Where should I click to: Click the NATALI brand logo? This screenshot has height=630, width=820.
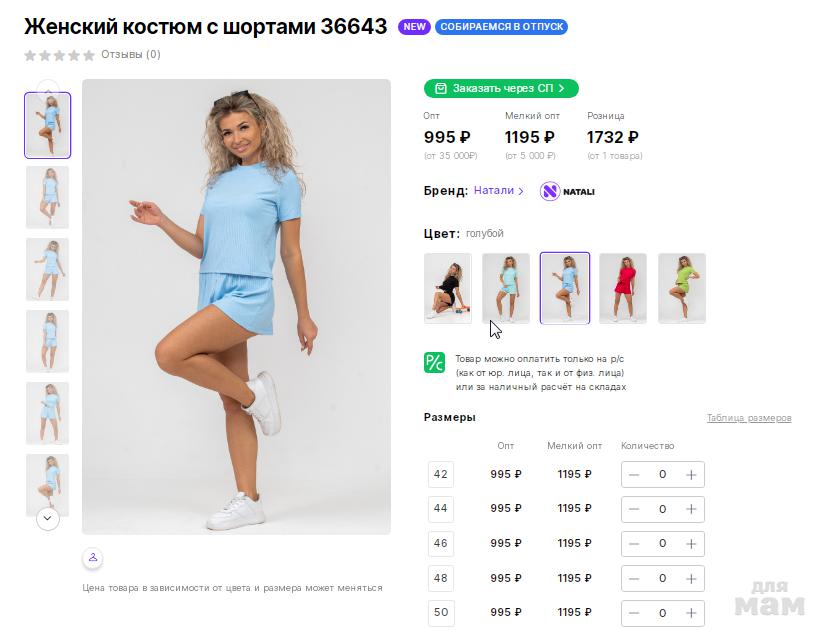pos(567,191)
